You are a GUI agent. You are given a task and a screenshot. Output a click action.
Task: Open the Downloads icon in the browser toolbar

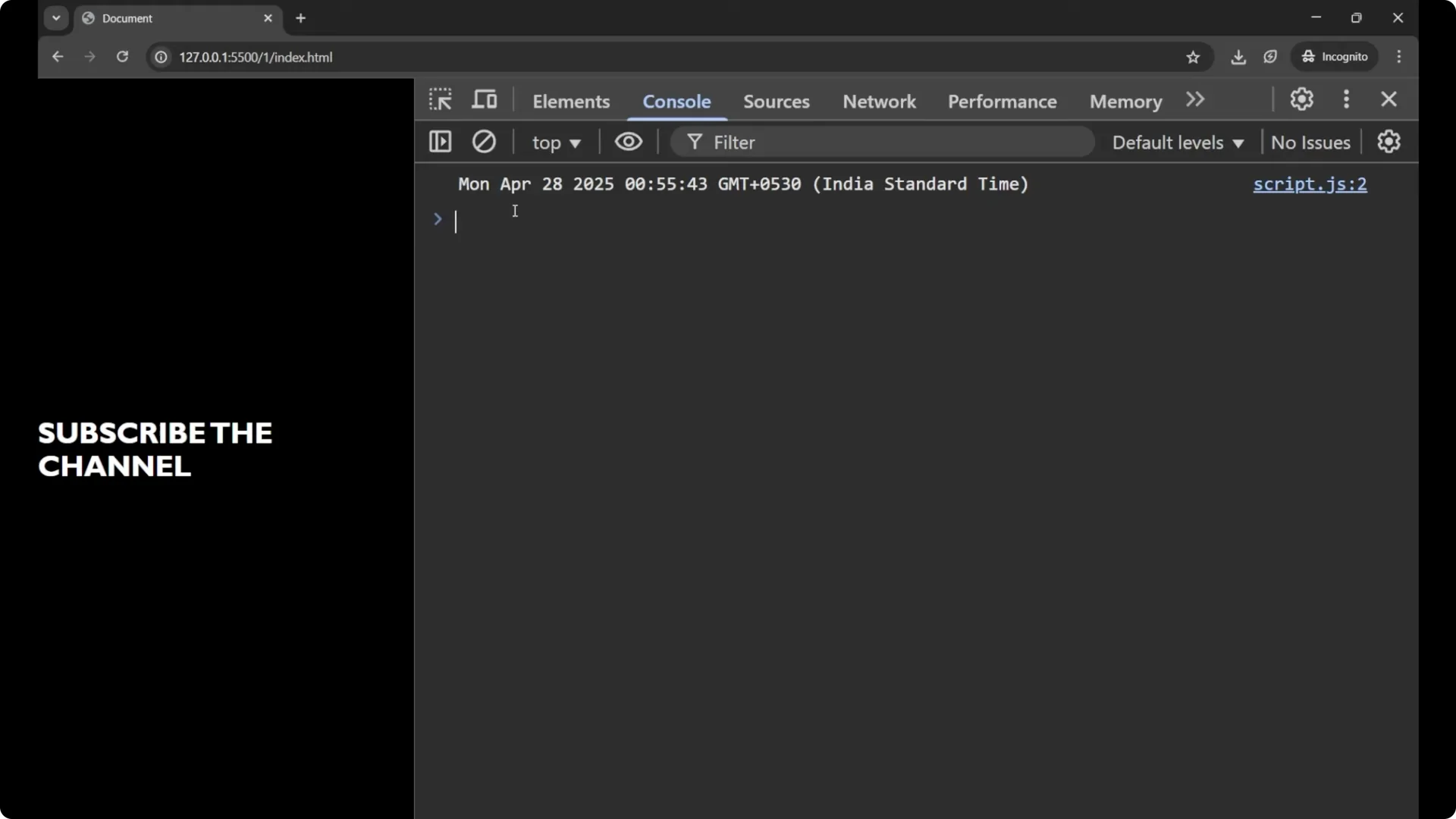(1238, 57)
